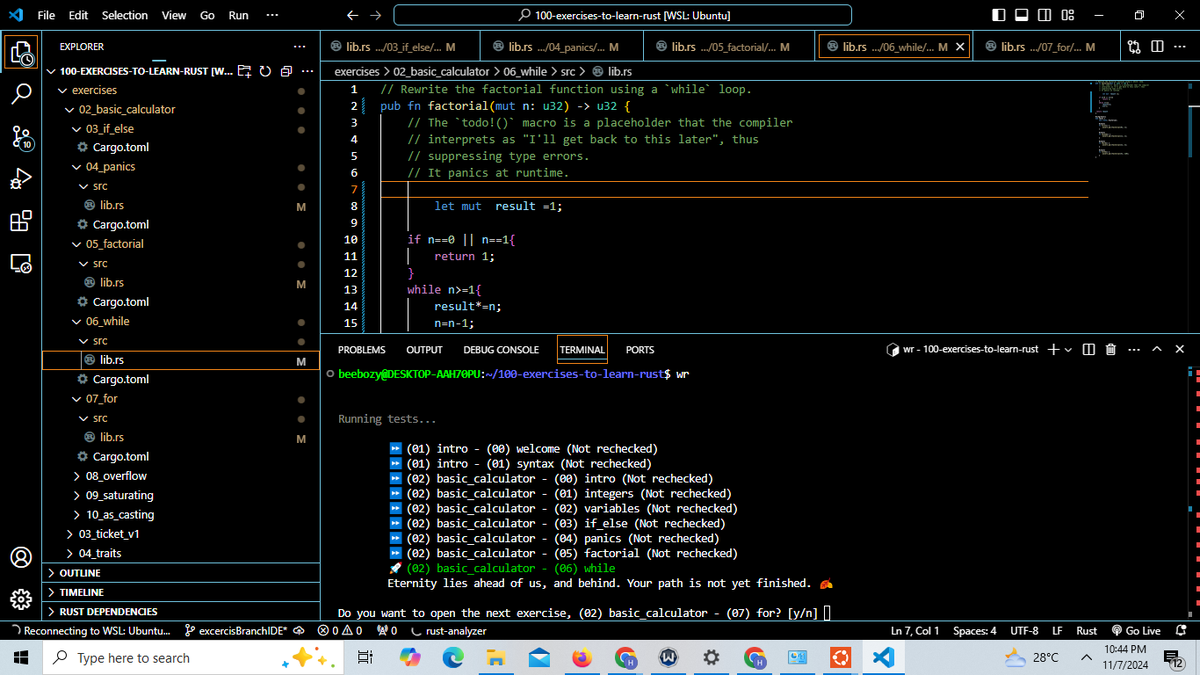Open the Remote Explorer view
Viewport: 1200px width, 675px height.
pyautogui.click(x=21, y=264)
